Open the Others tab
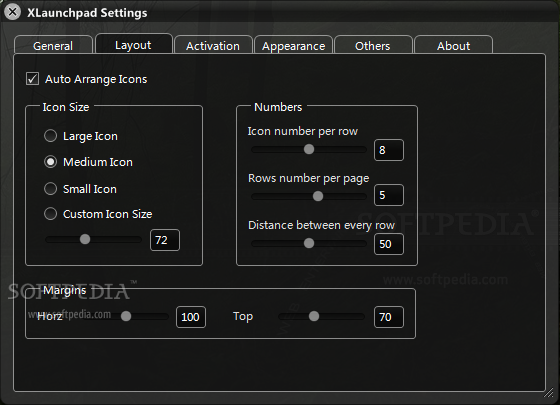This screenshot has width=560, height=405. click(x=372, y=46)
